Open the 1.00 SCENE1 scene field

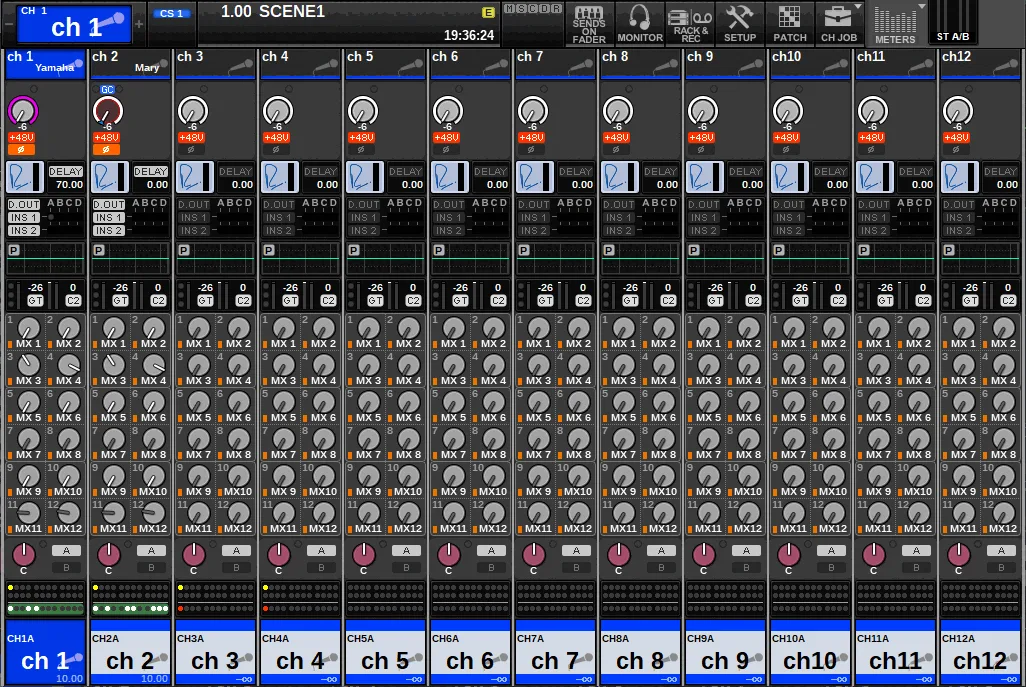(349, 24)
